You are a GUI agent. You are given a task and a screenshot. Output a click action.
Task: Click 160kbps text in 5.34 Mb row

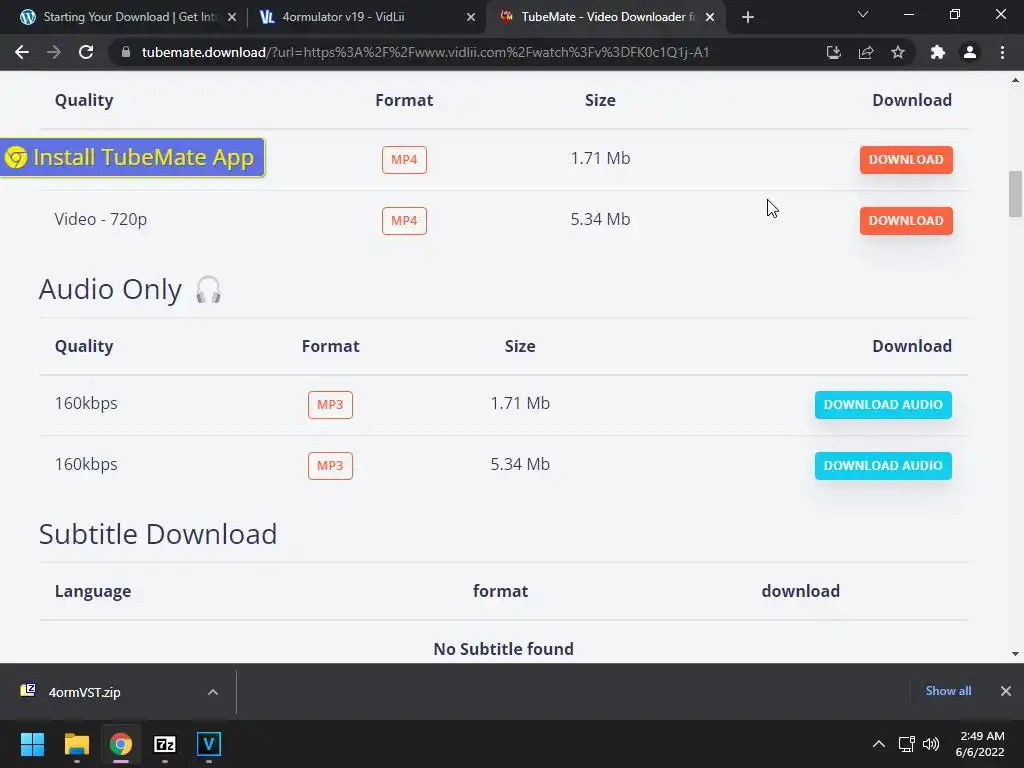tap(86, 464)
